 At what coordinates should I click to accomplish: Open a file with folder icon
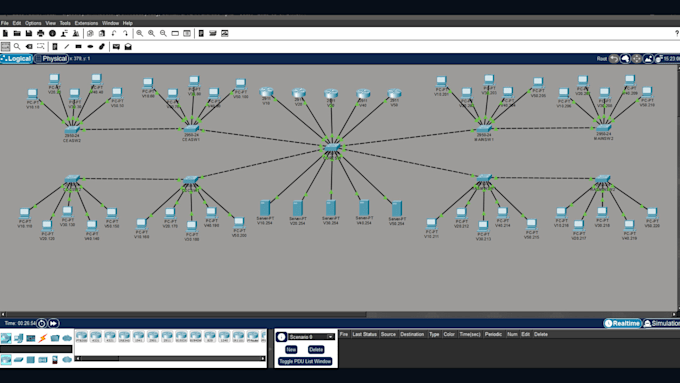point(17,33)
